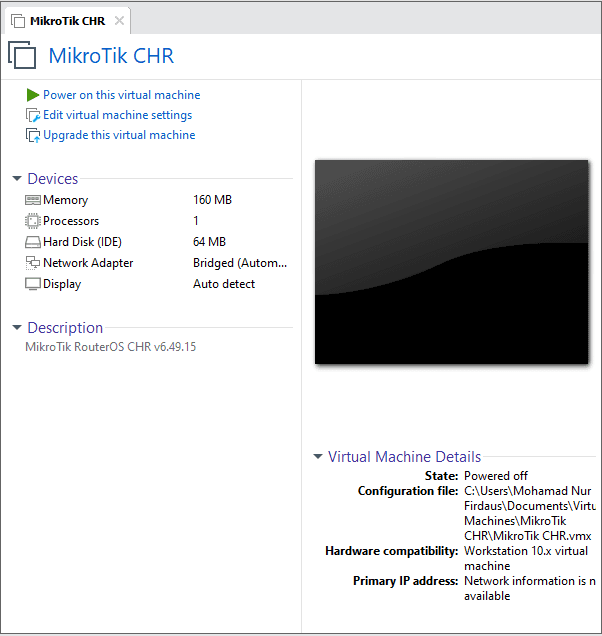The width and height of the screenshot is (602, 636).
Task: Click the Memory device icon
Action: click(33, 200)
